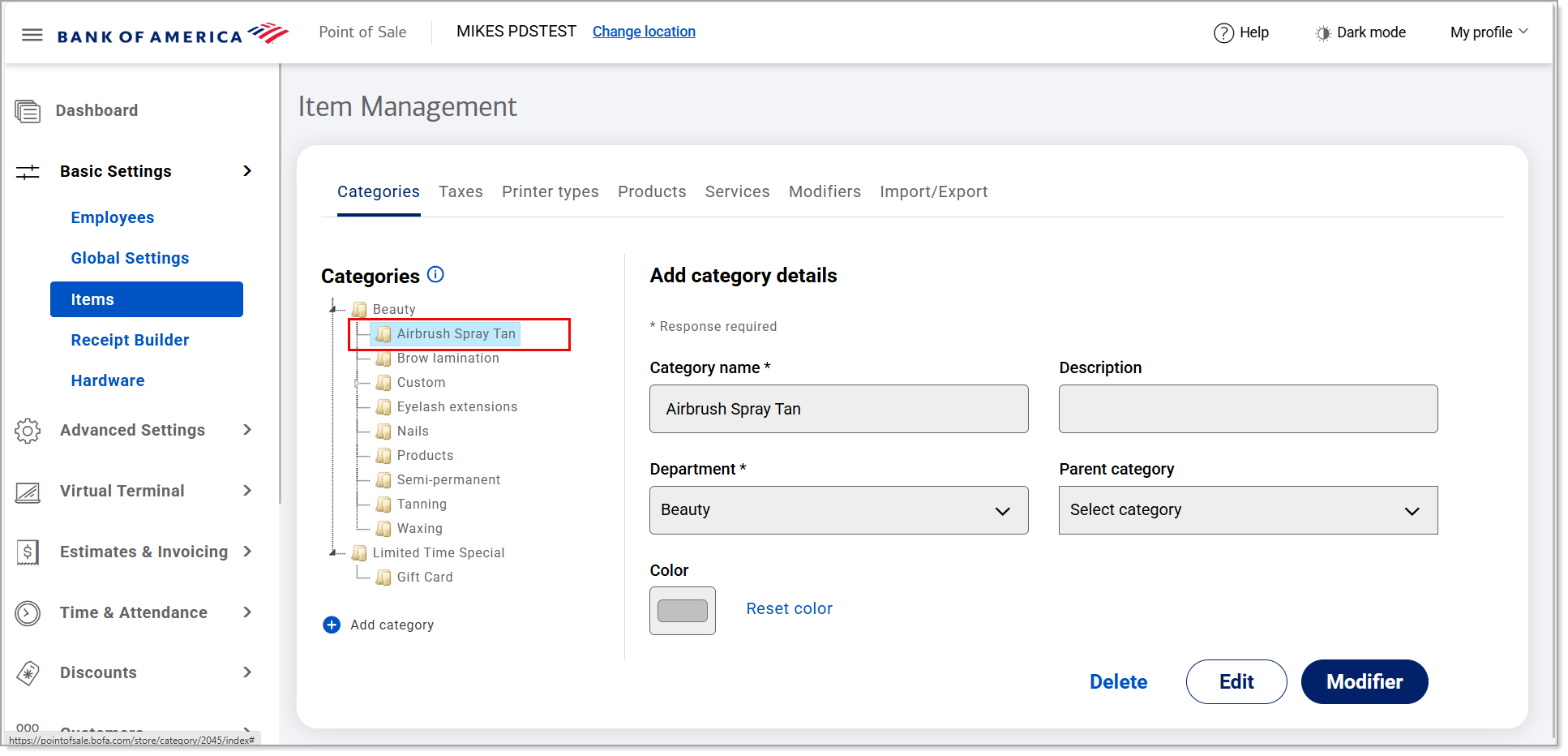The width and height of the screenshot is (1568, 756).
Task: Expand the Virtual Terminal chevron
Action: coord(247,491)
